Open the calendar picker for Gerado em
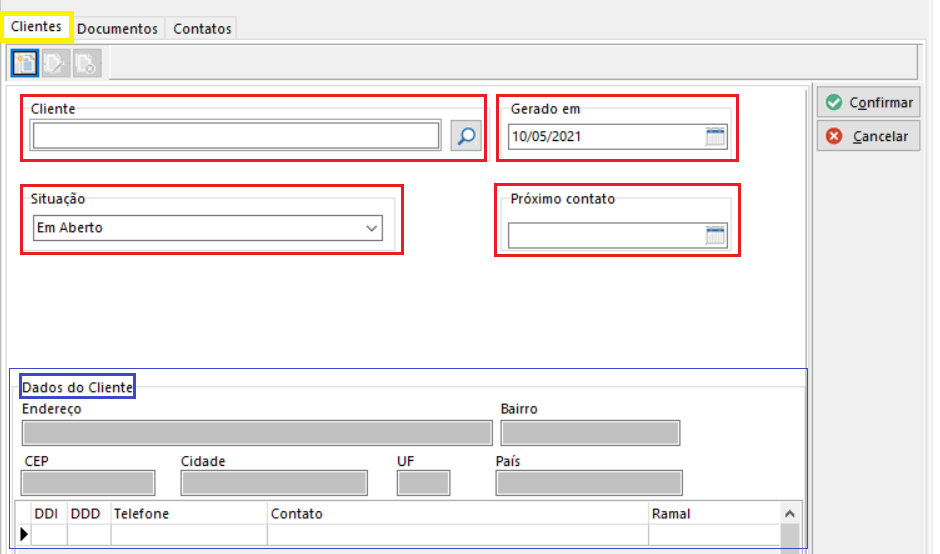The image size is (940, 554). click(x=715, y=136)
